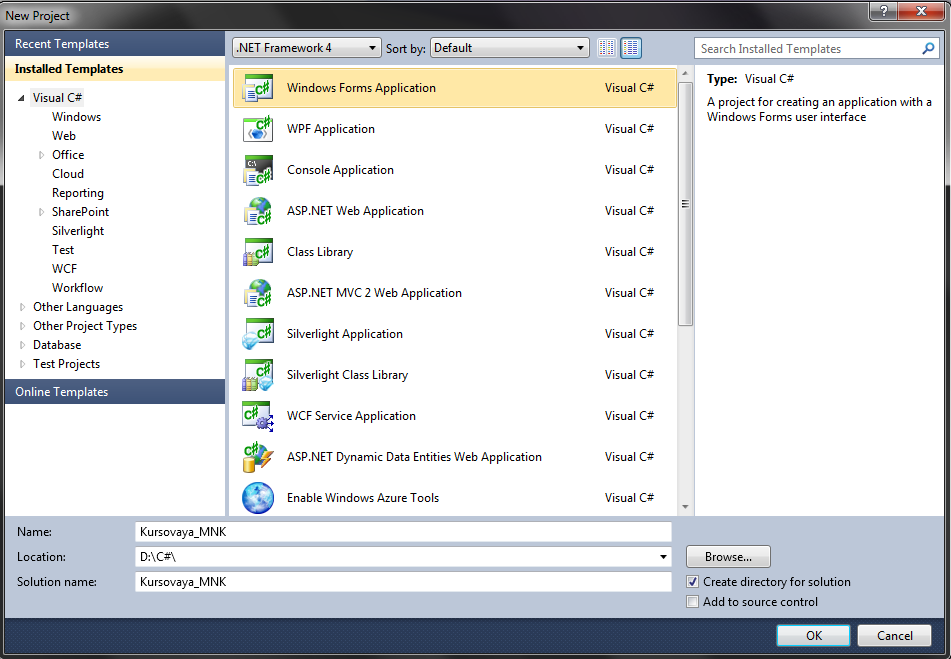Select the Windows category under Visual C#

(76, 117)
